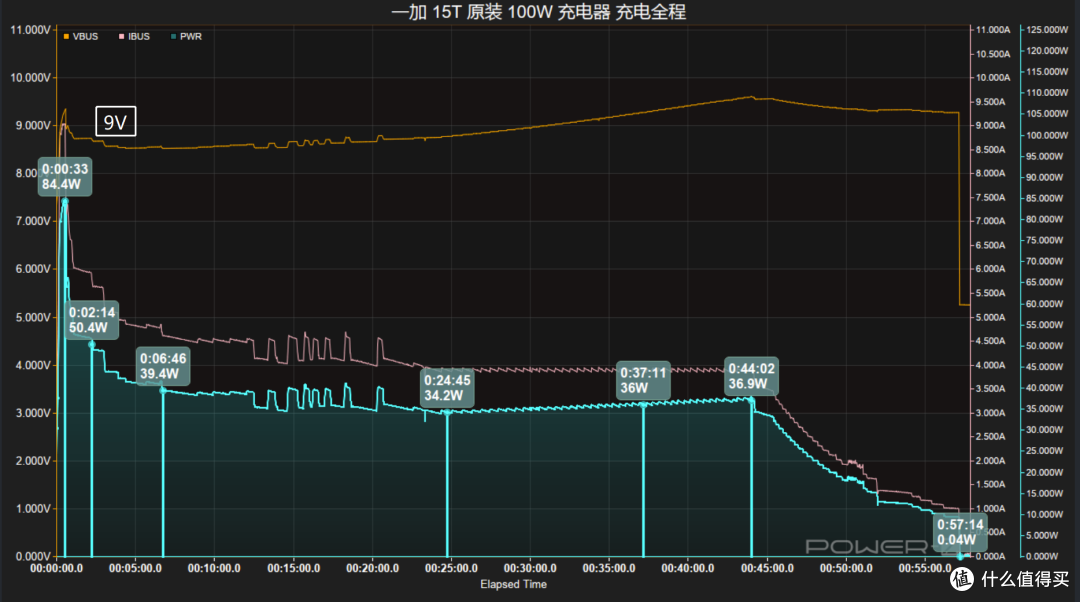
Task: Click the 00:00:00.0 time axis origin label
Action: [x=56, y=568]
